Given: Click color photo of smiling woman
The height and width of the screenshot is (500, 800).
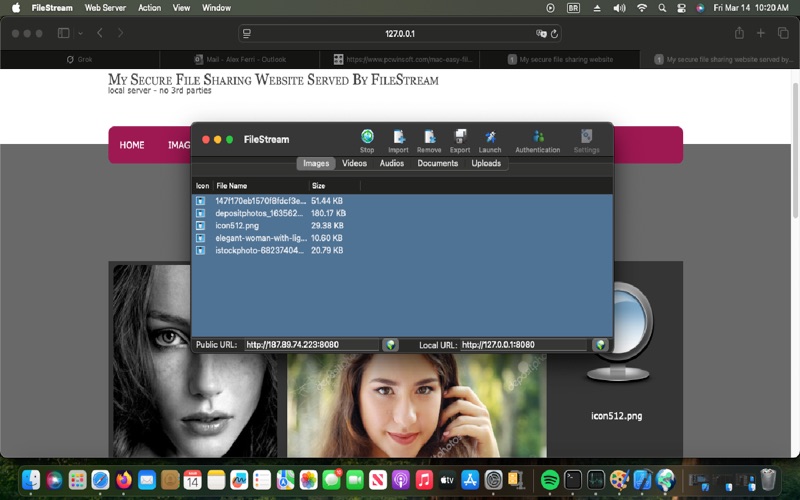Looking at the screenshot, I should [416, 405].
